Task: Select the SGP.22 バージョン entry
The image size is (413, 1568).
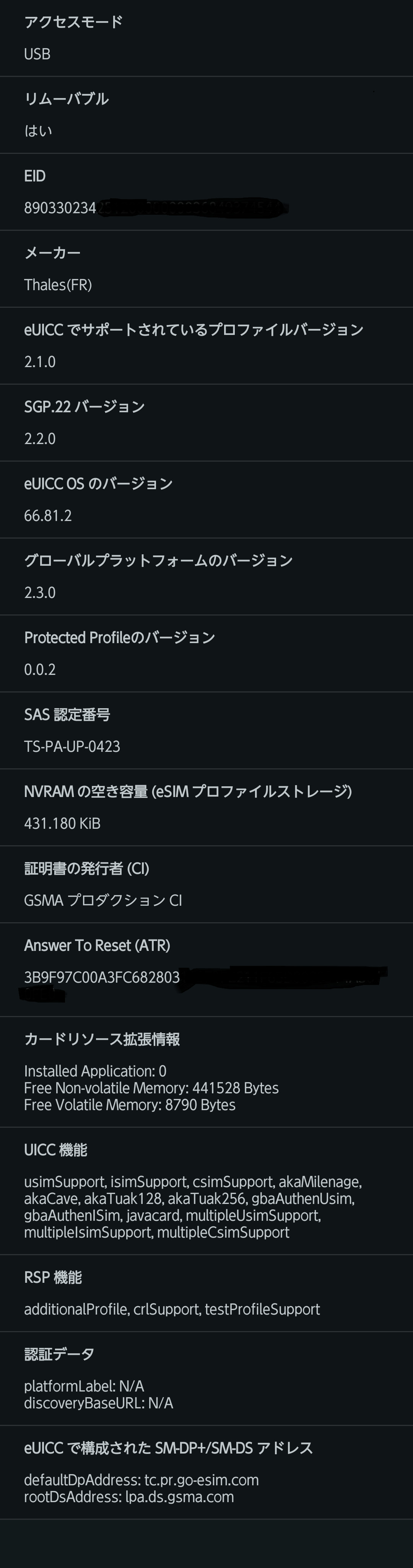Action: [x=206, y=423]
